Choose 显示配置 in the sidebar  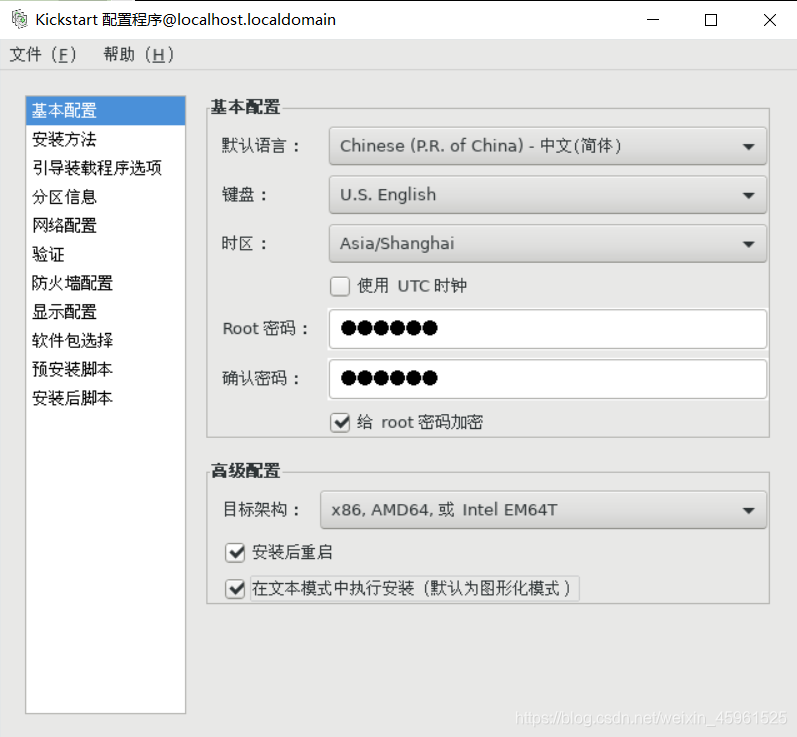pos(106,312)
